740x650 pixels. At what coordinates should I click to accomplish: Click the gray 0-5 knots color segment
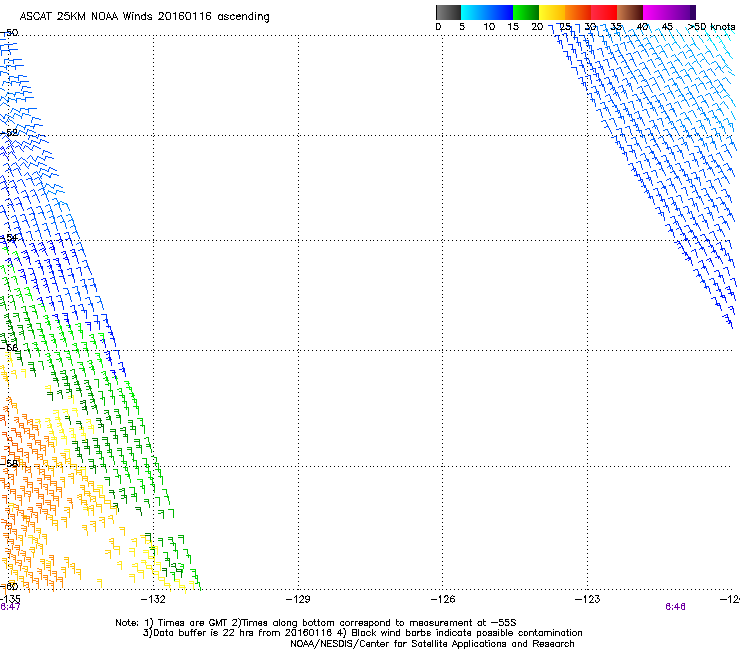[448, 12]
